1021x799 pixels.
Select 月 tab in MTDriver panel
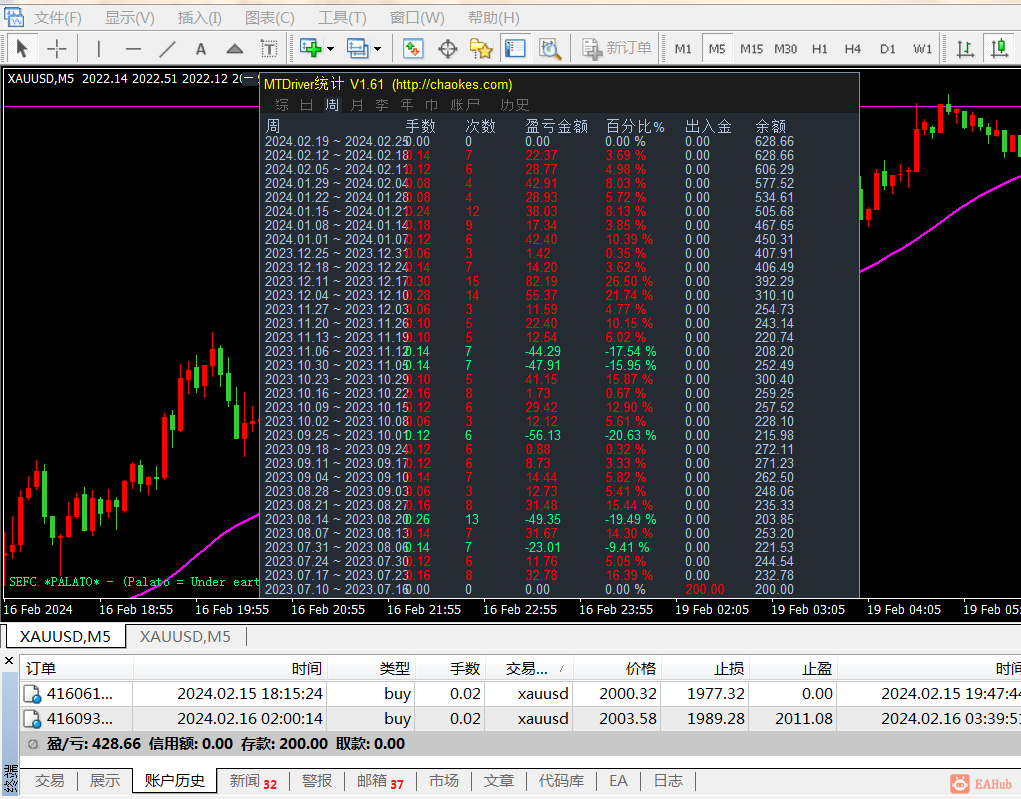[357, 105]
